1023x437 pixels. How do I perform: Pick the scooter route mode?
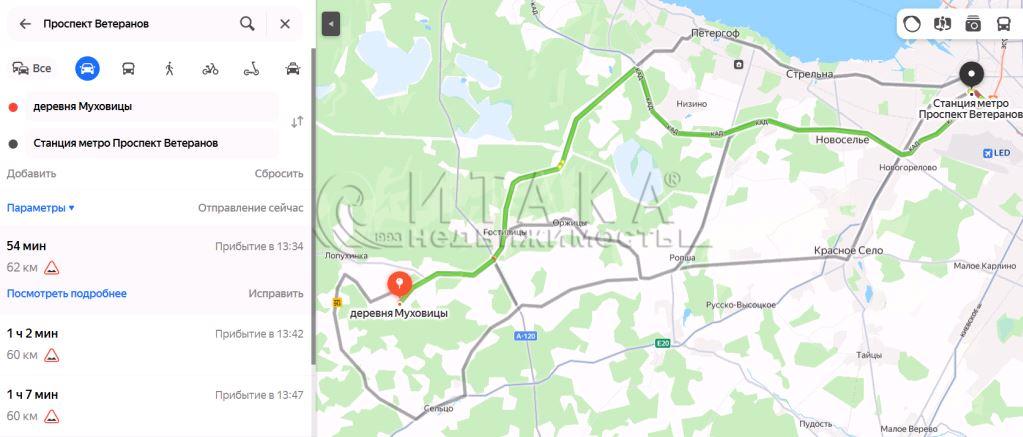(251, 68)
